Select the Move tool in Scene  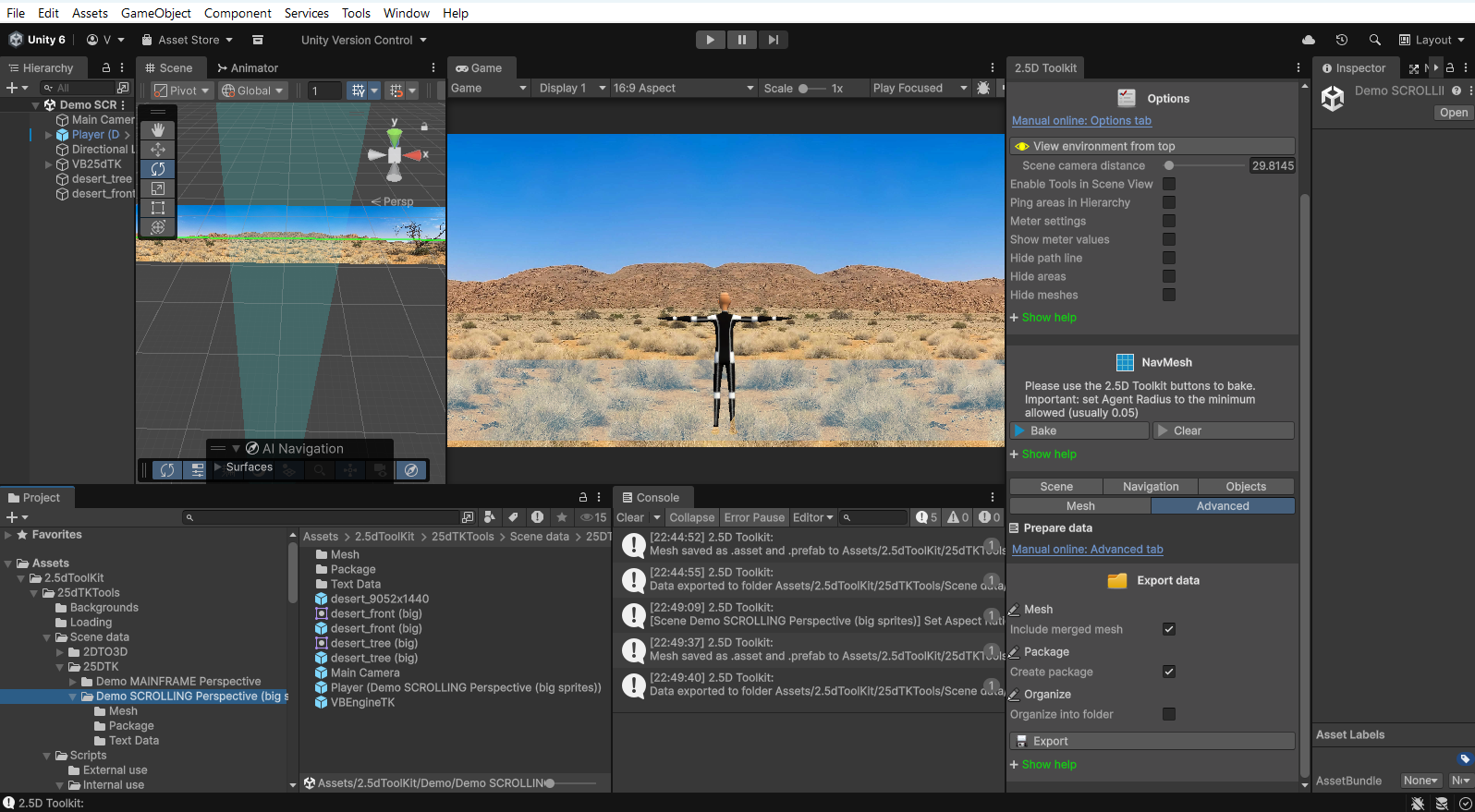[x=158, y=150]
